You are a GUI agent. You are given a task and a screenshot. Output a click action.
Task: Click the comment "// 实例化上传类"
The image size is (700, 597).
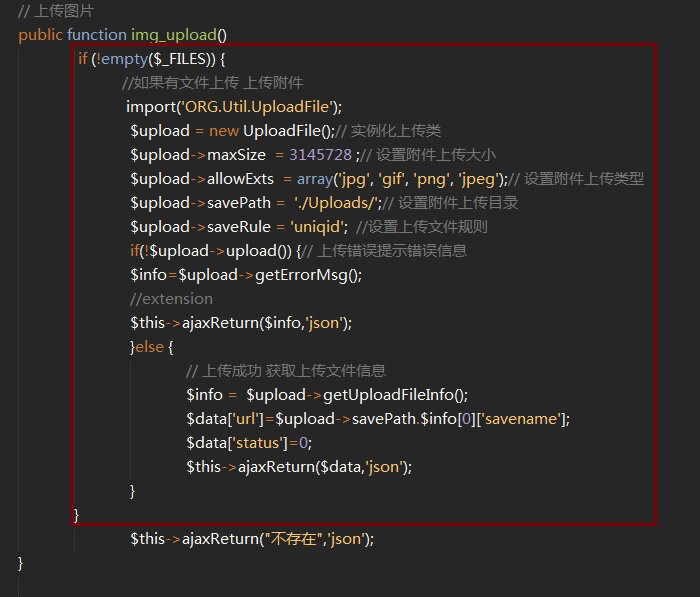point(388,131)
